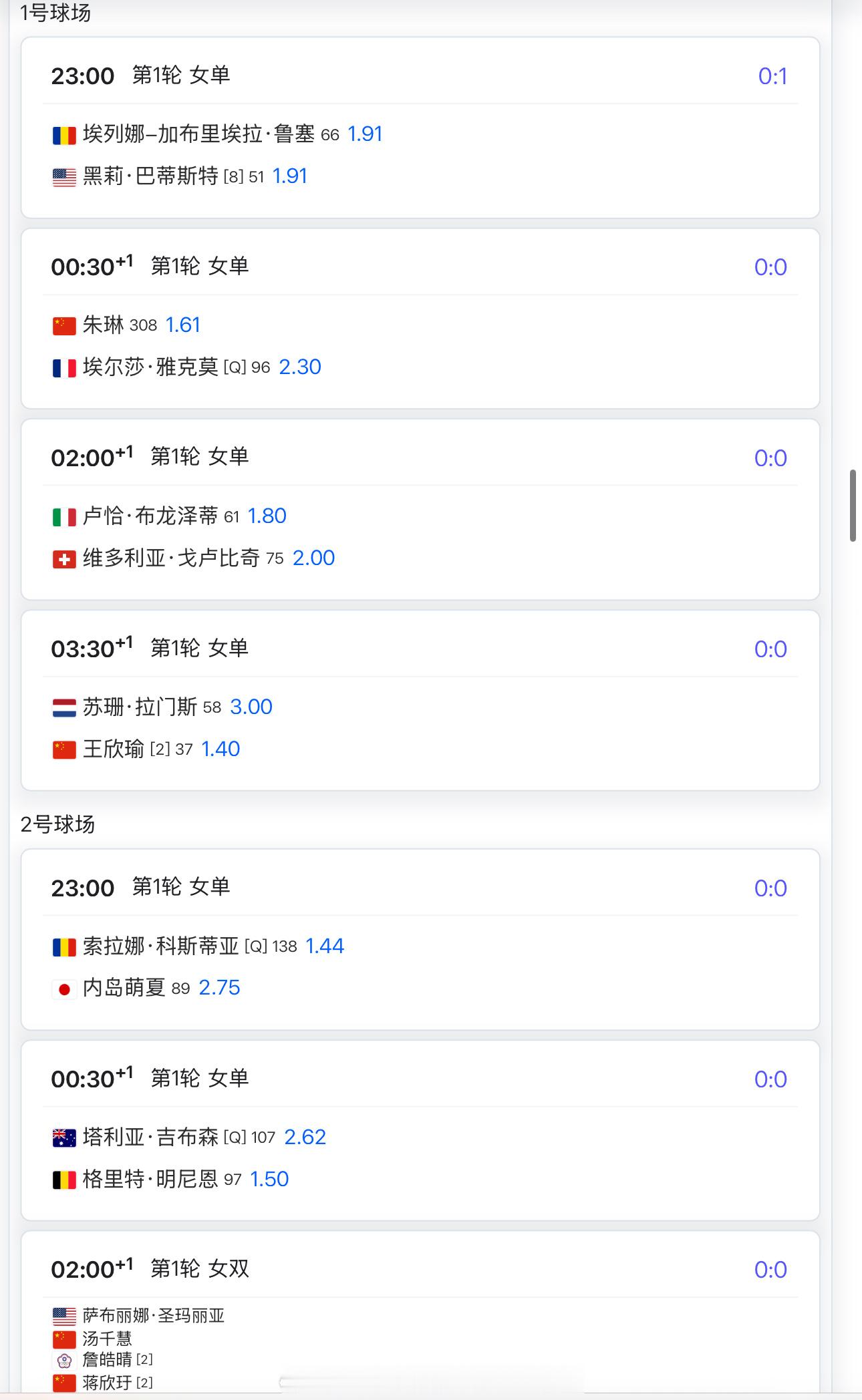
Task: Select odds 3.00 for 苏珊·拉门斯
Action: click(x=251, y=707)
